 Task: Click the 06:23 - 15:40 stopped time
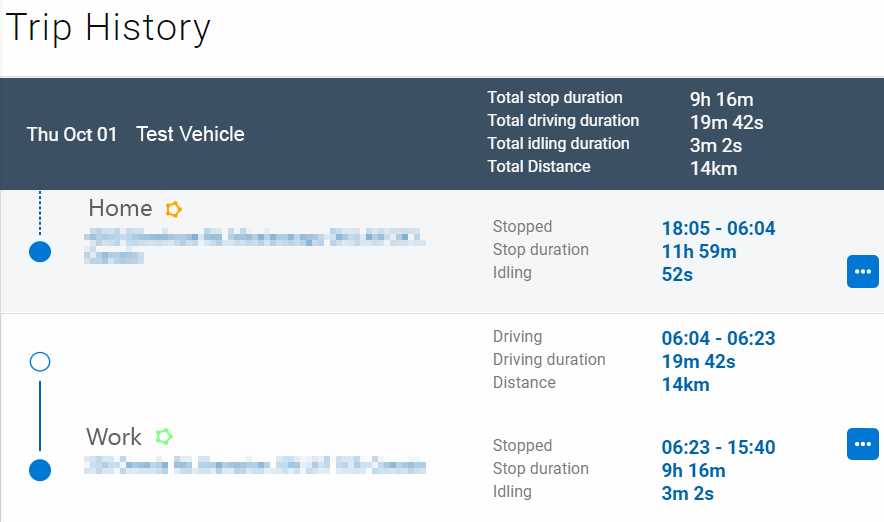click(x=718, y=447)
